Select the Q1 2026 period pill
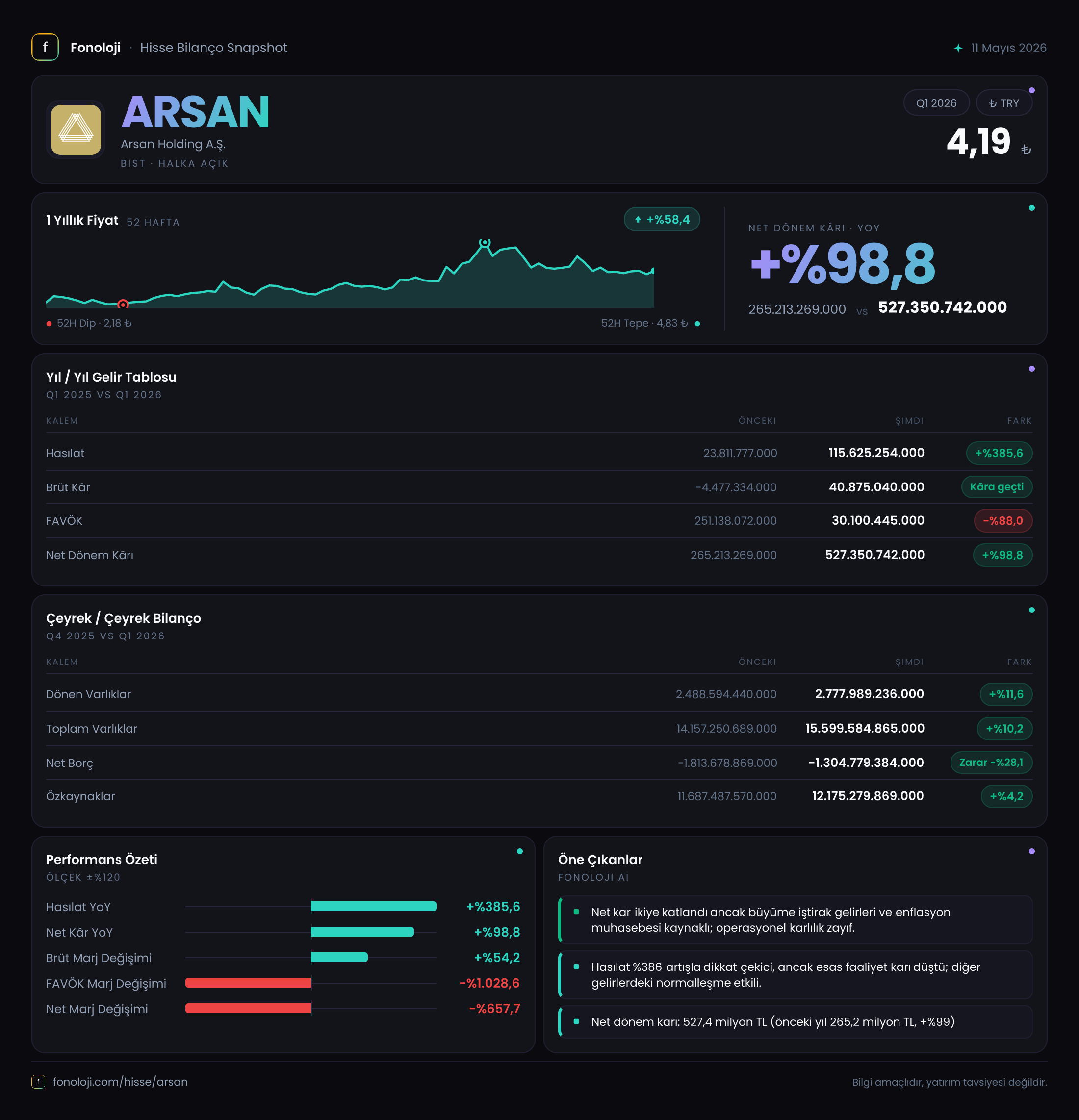Viewport: 1079px width, 1120px height. pyautogui.click(x=936, y=103)
